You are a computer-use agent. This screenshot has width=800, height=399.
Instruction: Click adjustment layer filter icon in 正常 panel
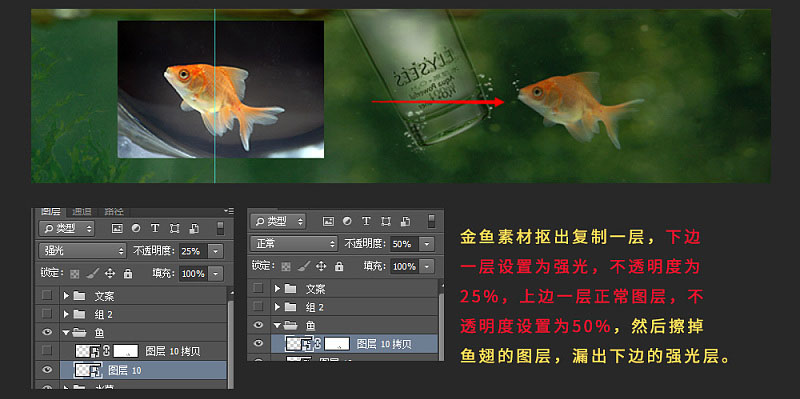click(x=347, y=221)
